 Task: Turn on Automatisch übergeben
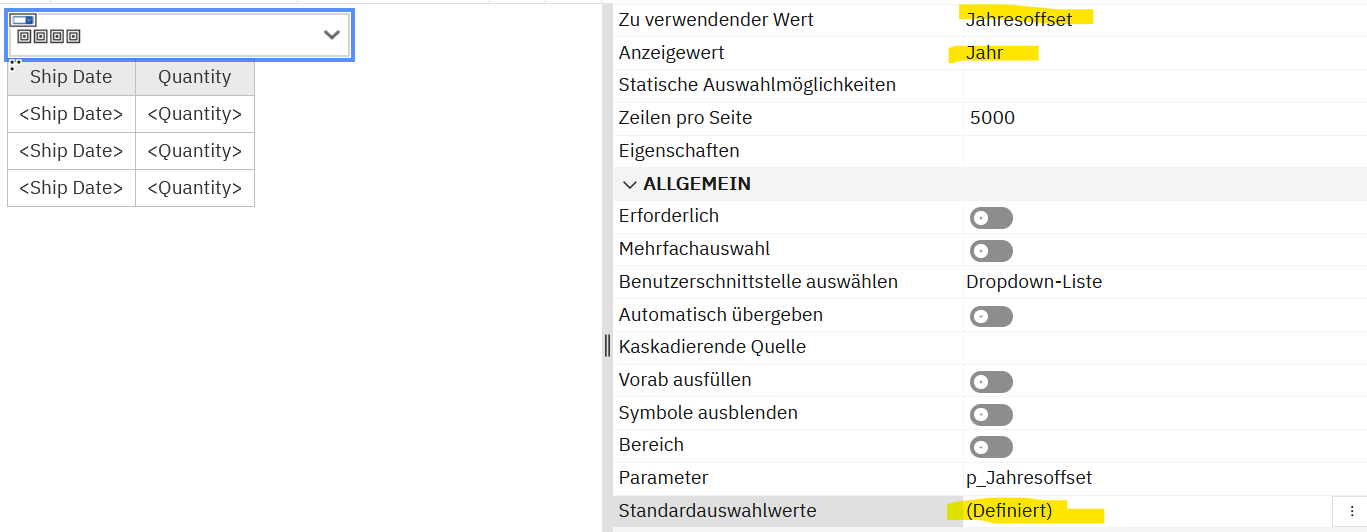click(x=990, y=316)
